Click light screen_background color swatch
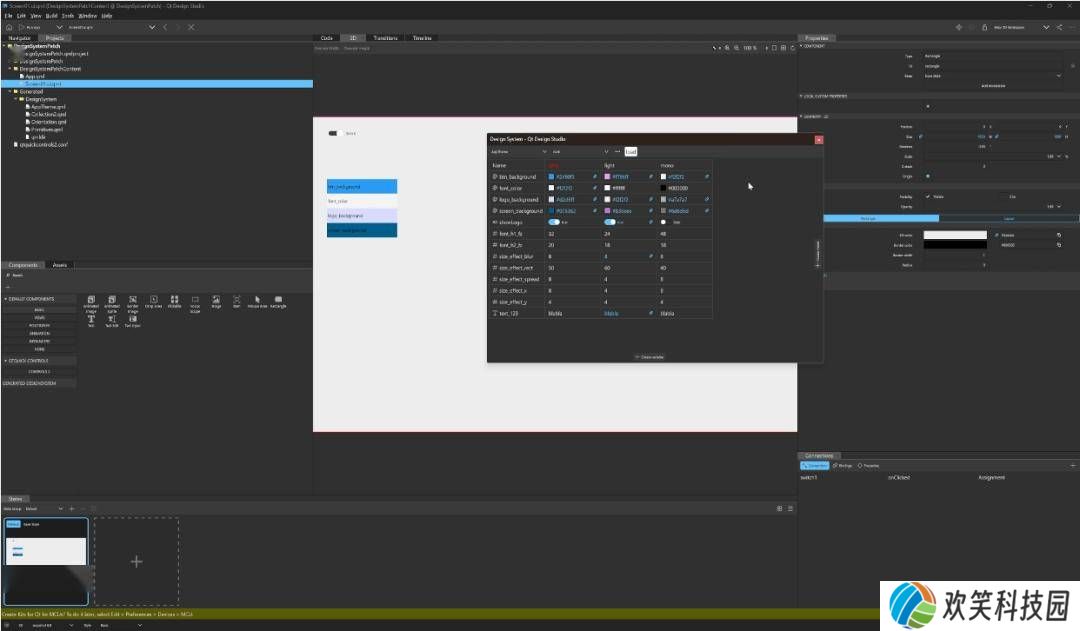The width and height of the screenshot is (1080, 631). point(607,211)
